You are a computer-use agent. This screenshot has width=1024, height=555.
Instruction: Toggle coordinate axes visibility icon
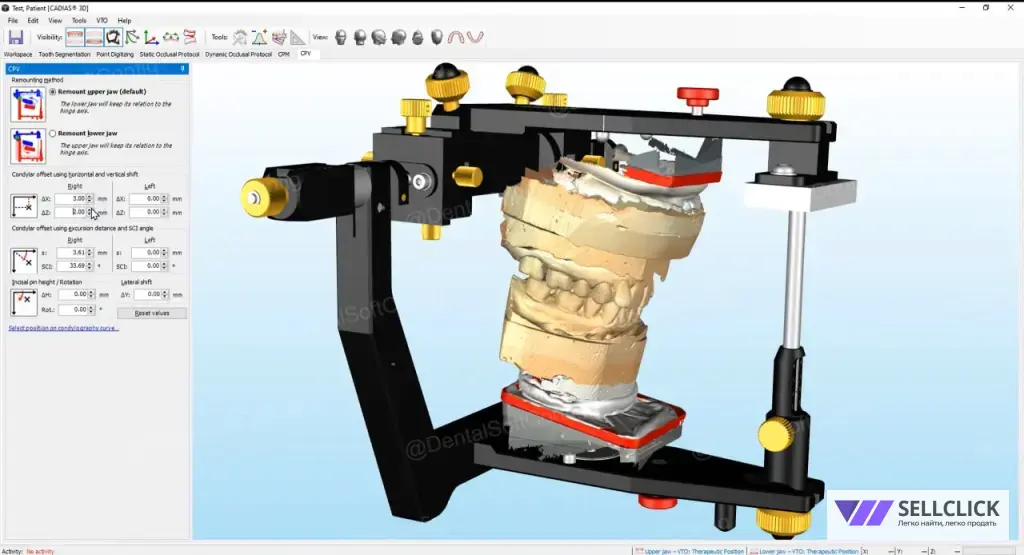click(x=152, y=38)
